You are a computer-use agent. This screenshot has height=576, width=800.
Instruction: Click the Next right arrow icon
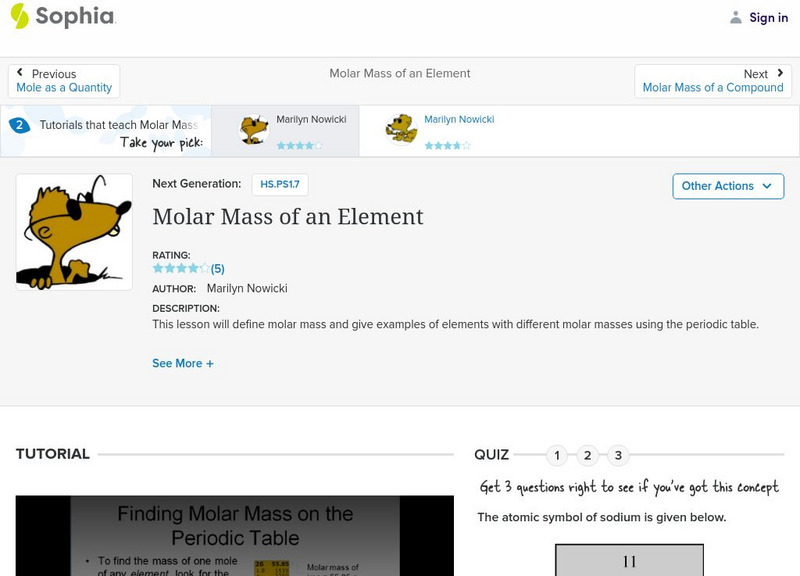(780, 73)
